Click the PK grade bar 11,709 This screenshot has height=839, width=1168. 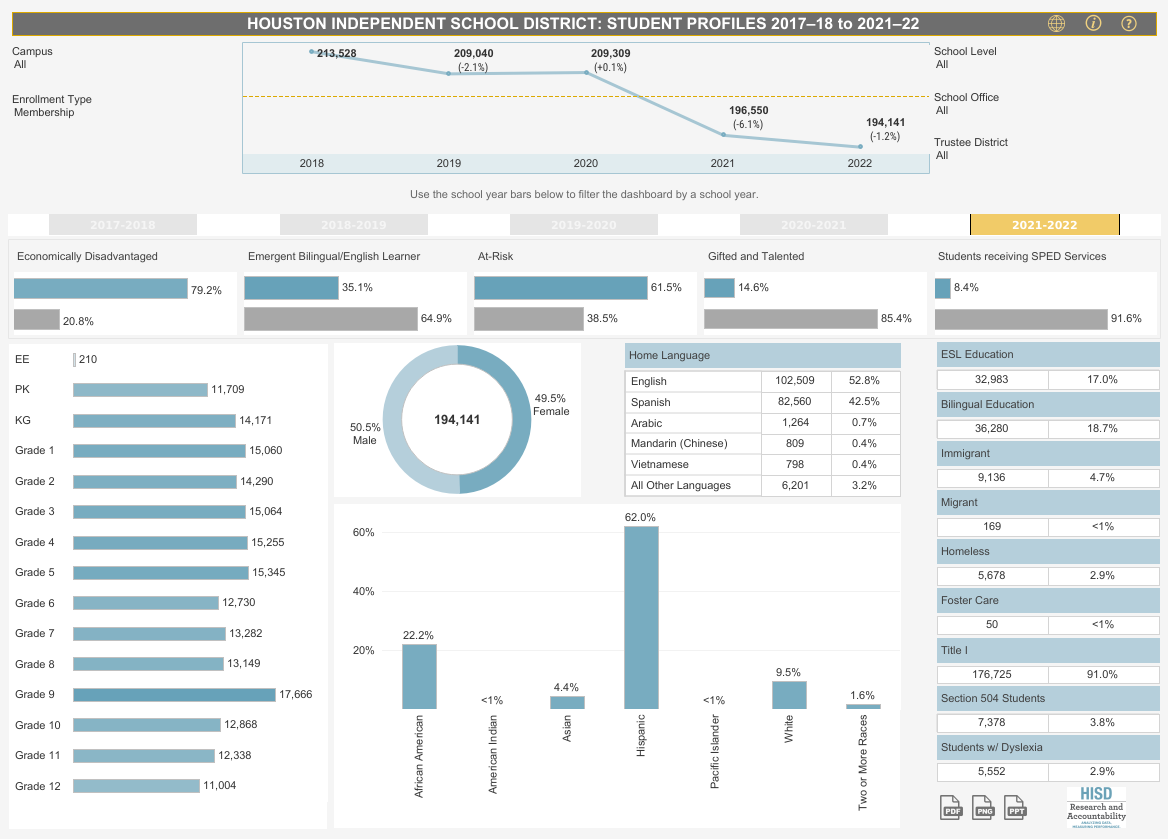[140, 390]
